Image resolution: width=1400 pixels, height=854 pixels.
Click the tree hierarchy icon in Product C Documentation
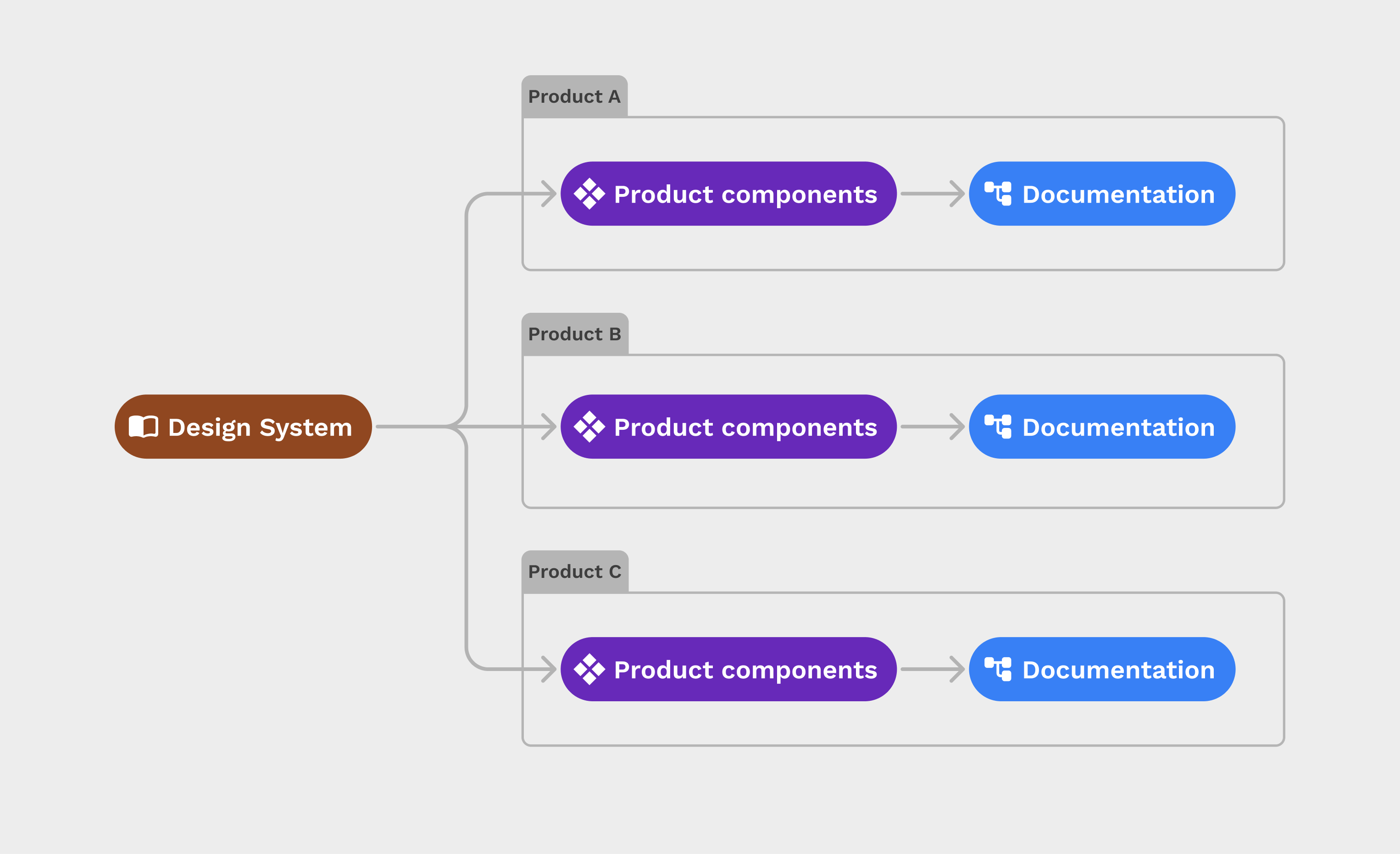click(998, 669)
